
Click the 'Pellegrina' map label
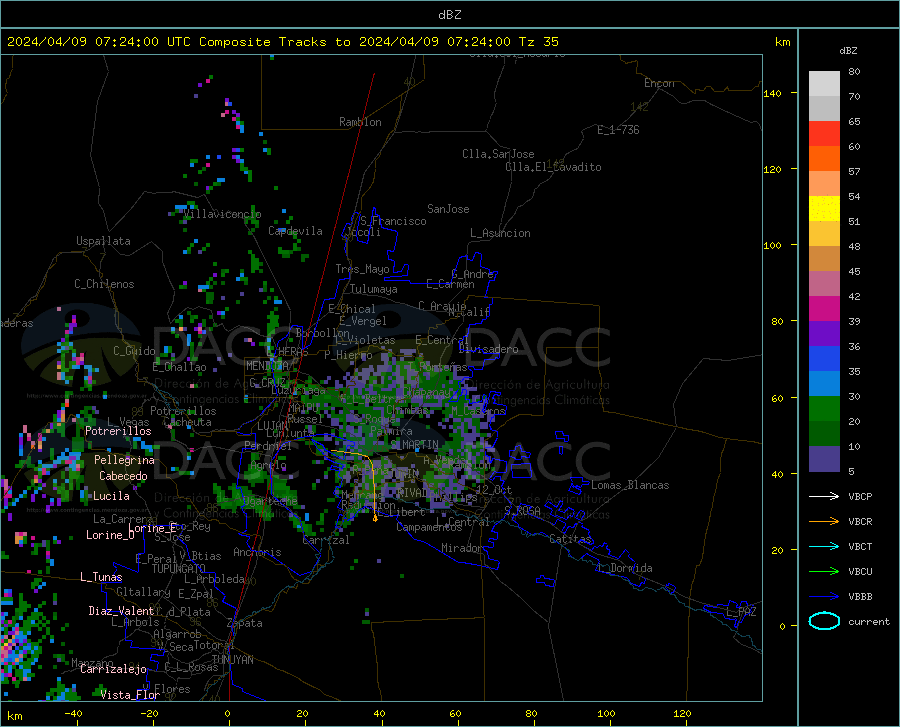(124, 460)
